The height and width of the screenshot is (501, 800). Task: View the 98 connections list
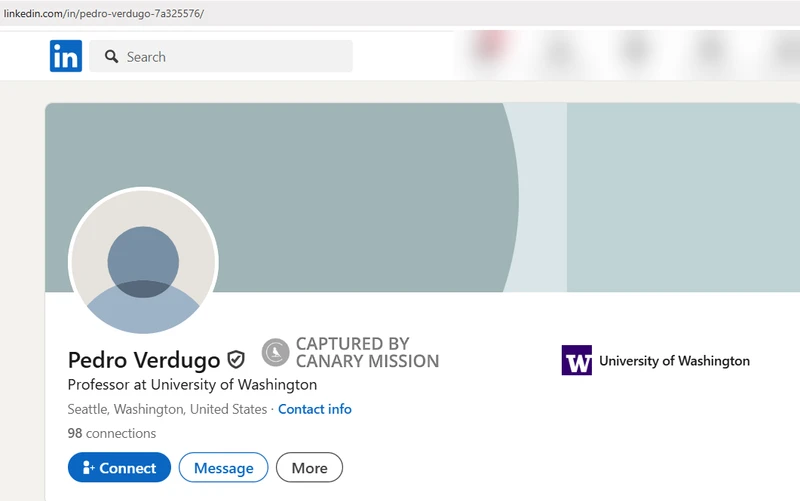tap(112, 433)
